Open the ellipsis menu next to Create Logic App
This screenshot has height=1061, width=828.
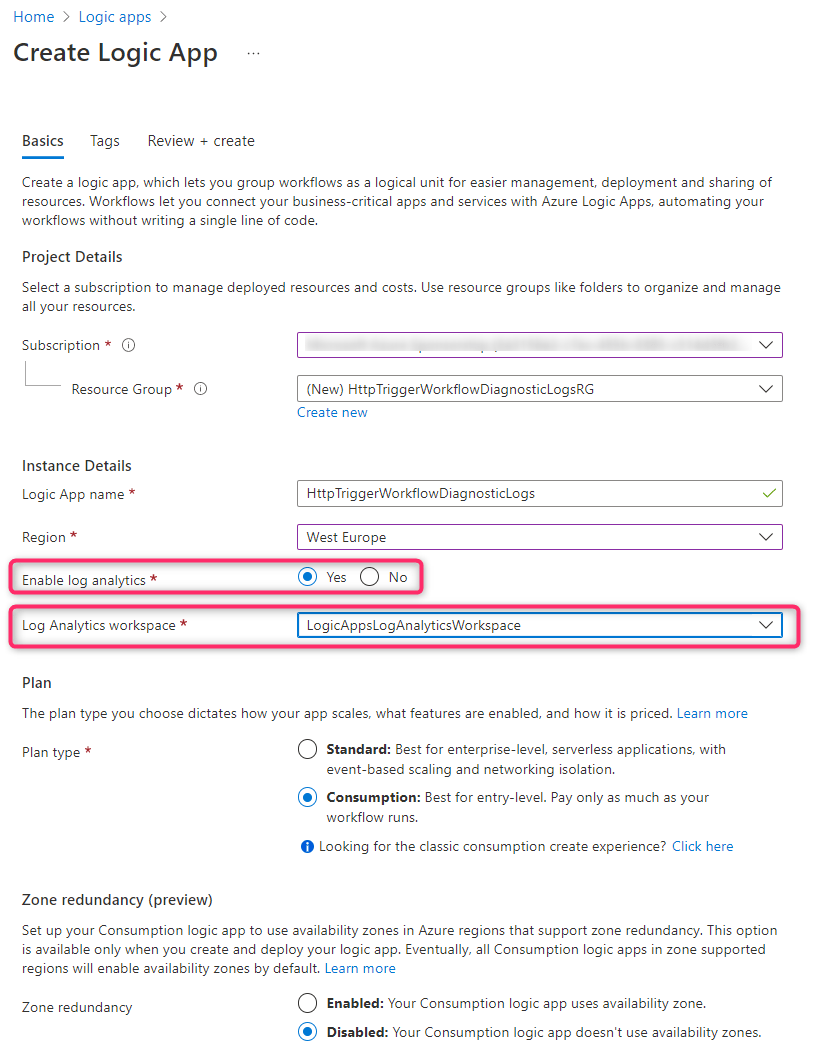pyautogui.click(x=253, y=54)
